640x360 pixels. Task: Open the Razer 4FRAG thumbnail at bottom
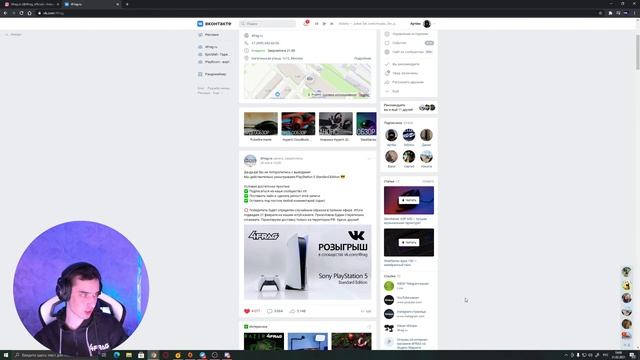(x=264, y=341)
